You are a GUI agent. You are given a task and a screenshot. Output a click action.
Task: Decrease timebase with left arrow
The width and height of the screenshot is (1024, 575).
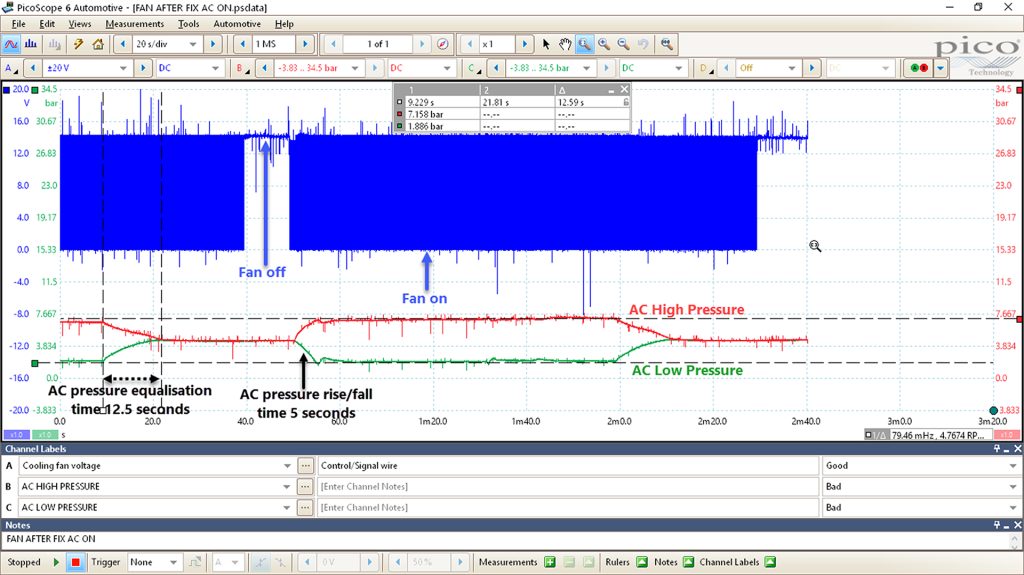[x=123, y=44]
